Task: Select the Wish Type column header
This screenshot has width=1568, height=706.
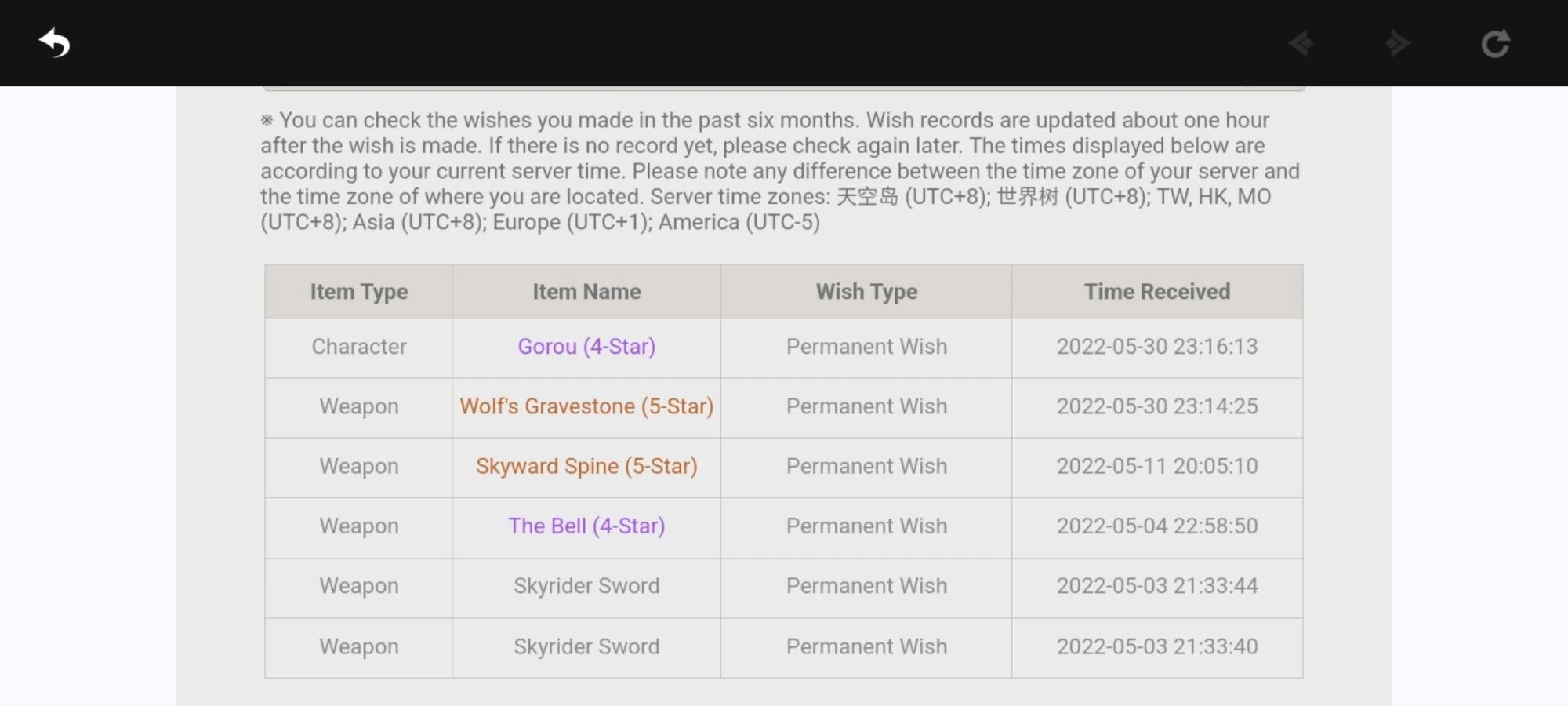Action: pyautogui.click(x=866, y=292)
